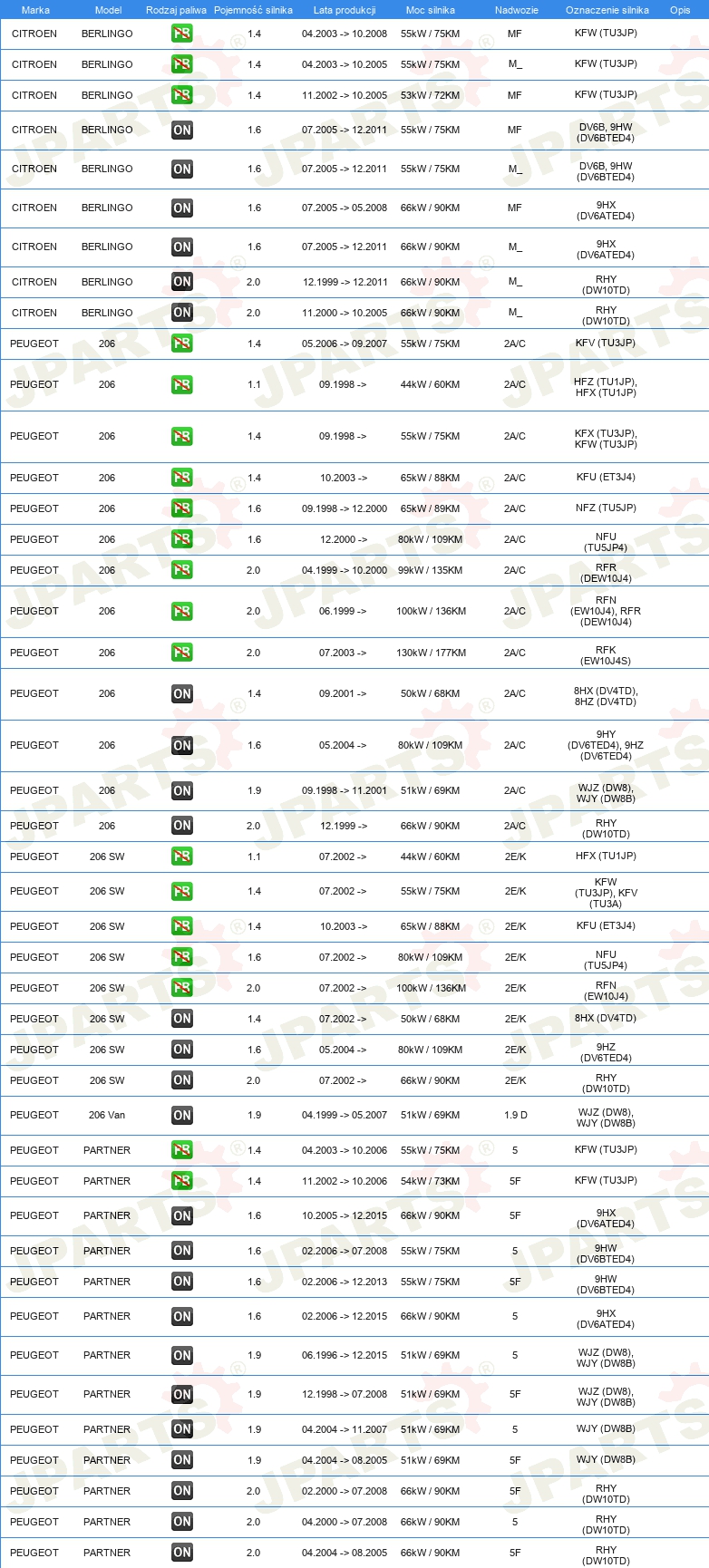Image resolution: width=709 pixels, height=1568 pixels.
Task: Select the Rodzaj paliwa column header
Action: click(176, 10)
